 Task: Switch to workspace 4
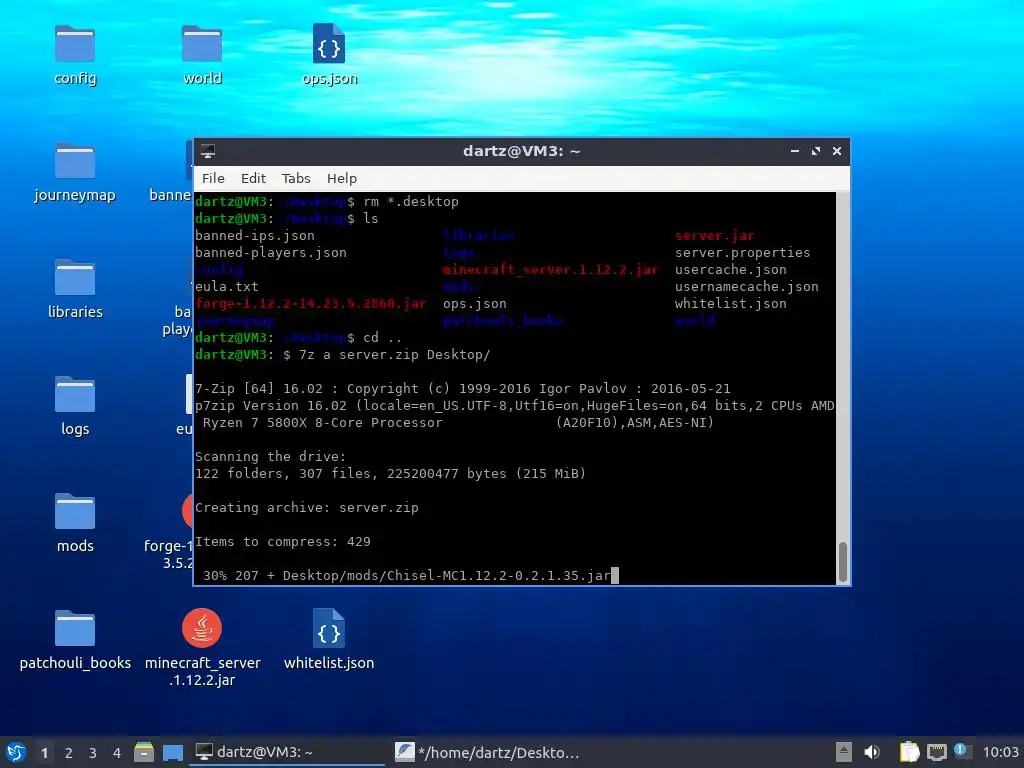[117, 753]
